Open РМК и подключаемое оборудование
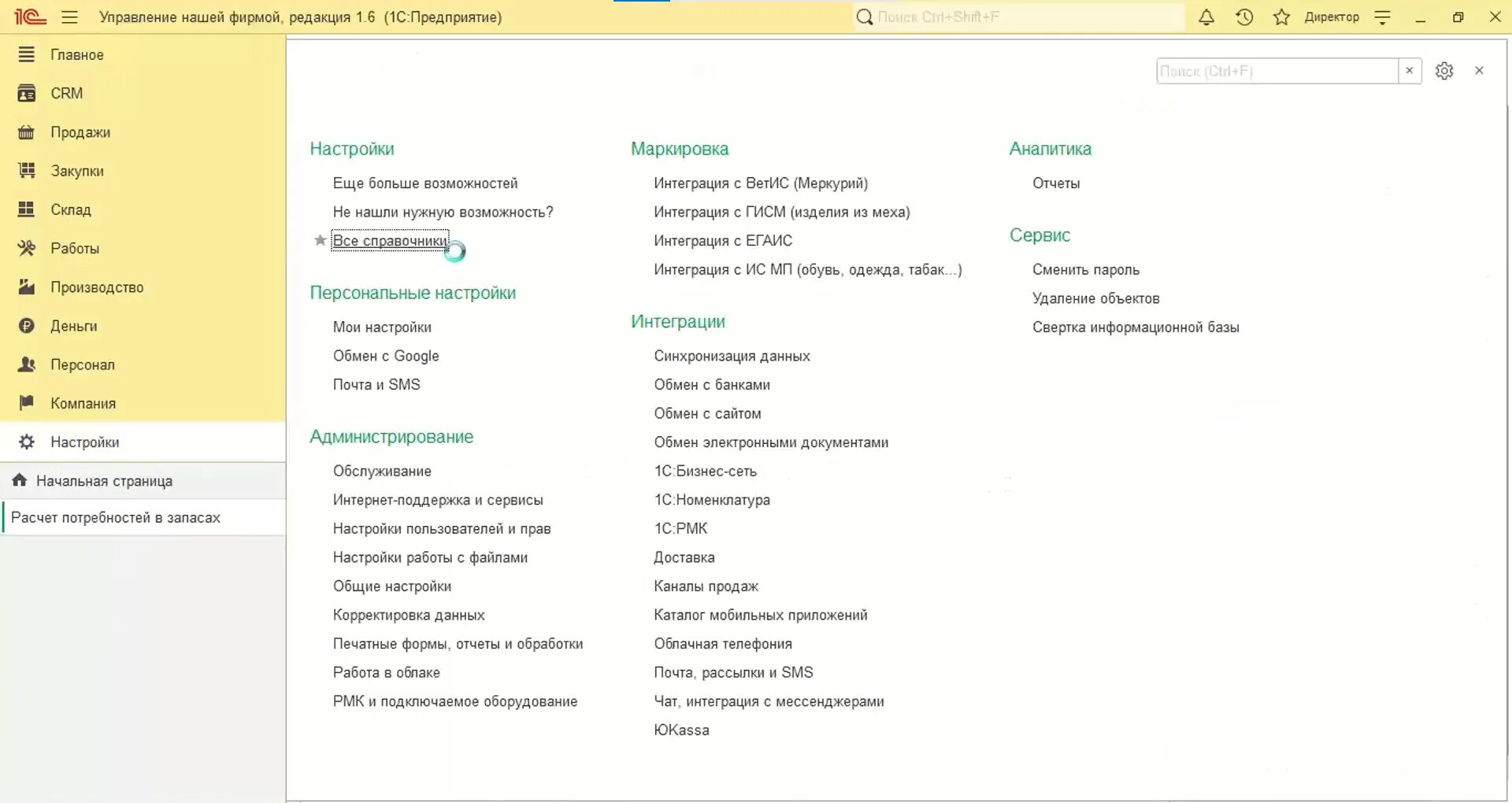The width and height of the screenshot is (1512, 803). coord(455,701)
